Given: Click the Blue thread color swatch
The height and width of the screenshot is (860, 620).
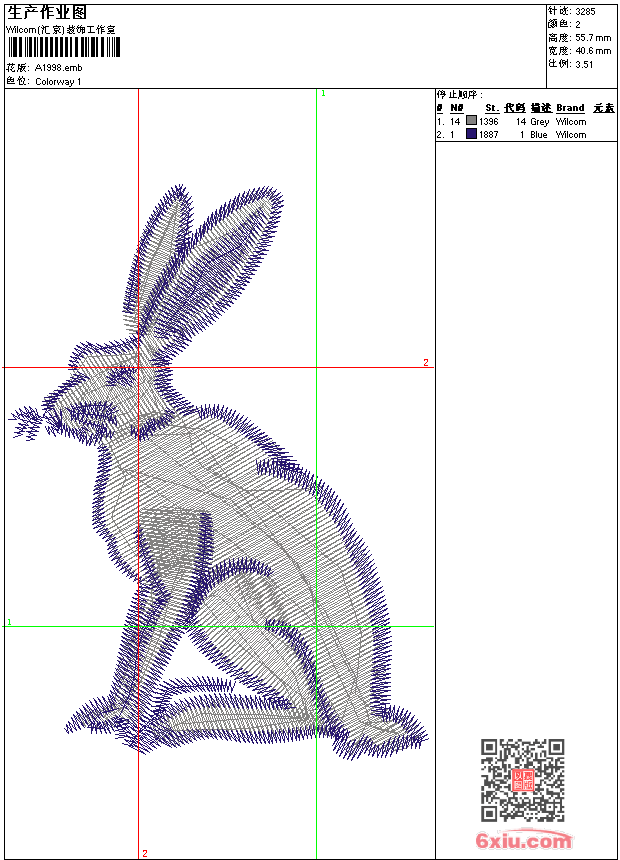Looking at the screenshot, I should pyautogui.click(x=471, y=134).
